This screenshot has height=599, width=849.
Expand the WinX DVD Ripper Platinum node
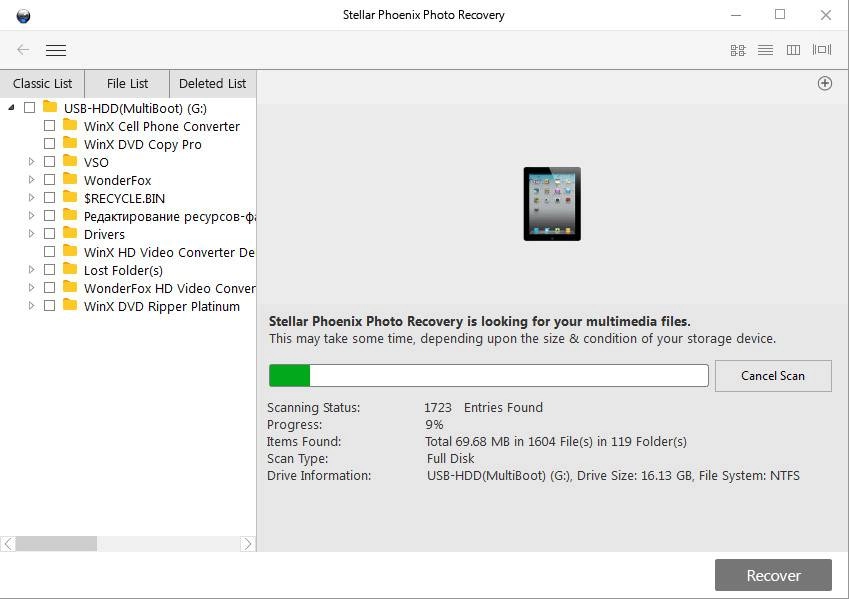(31, 305)
